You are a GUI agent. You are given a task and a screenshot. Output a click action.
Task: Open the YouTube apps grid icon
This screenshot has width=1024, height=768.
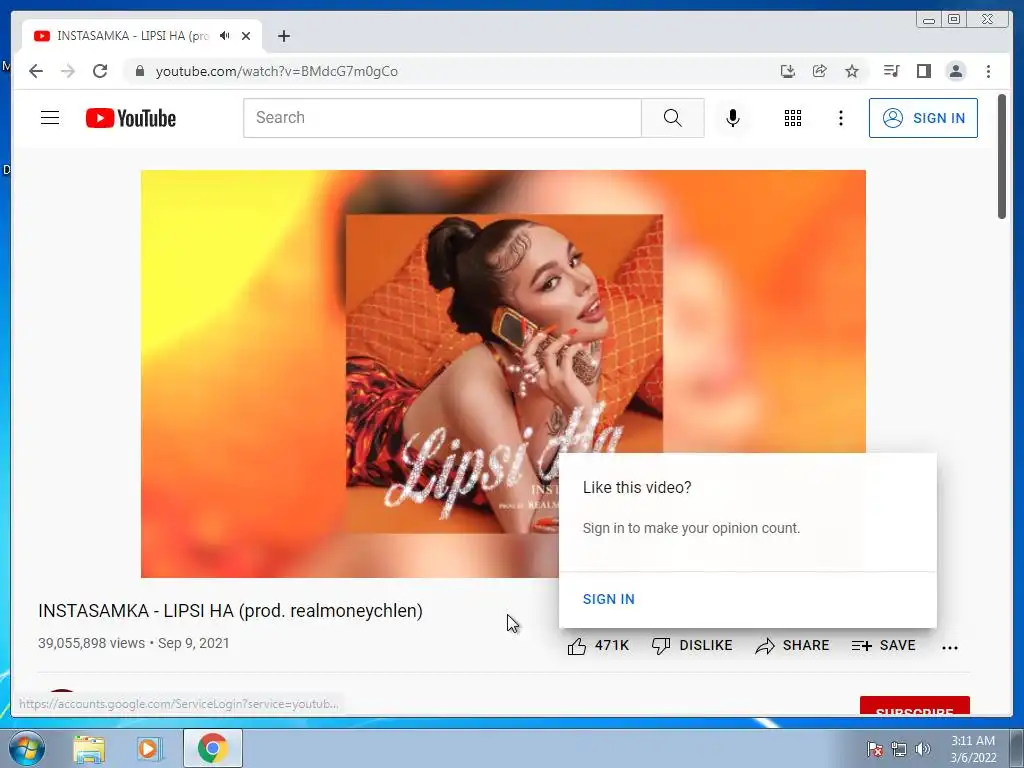coord(793,118)
